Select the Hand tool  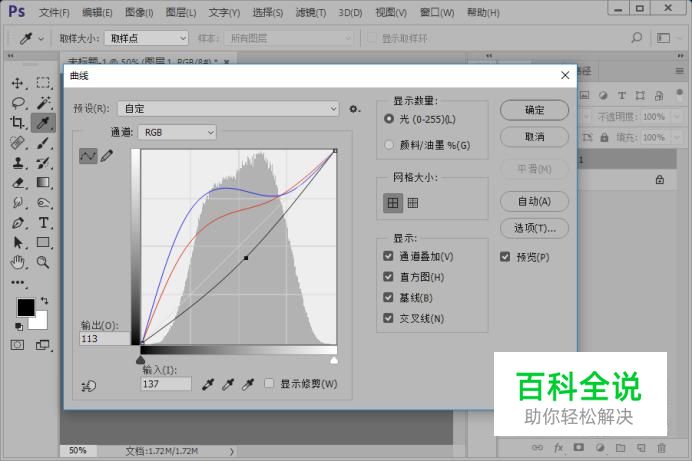pos(18,262)
